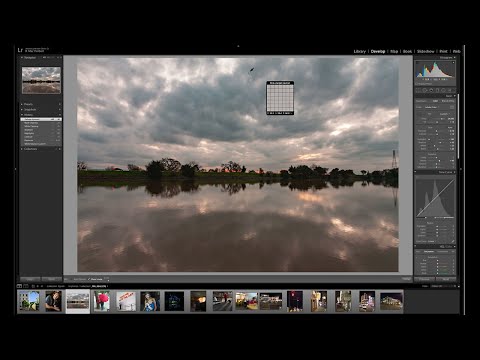480x360 pixels.
Task: Select the Graduated Filter tool
Action: (x=437, y=90)
